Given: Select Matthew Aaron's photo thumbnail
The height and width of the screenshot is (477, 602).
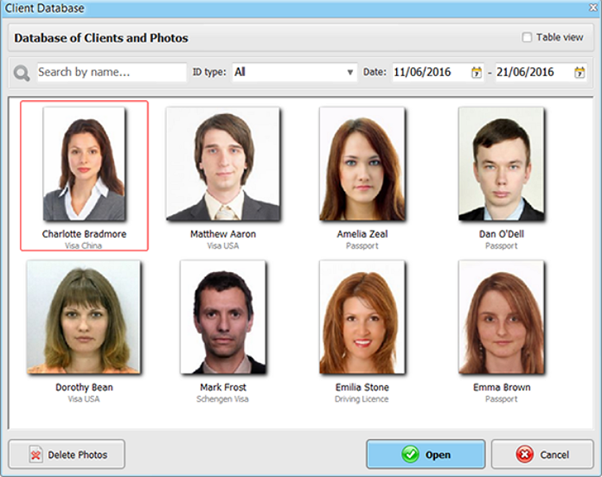Looking at the screenshot, I should 222,164.
